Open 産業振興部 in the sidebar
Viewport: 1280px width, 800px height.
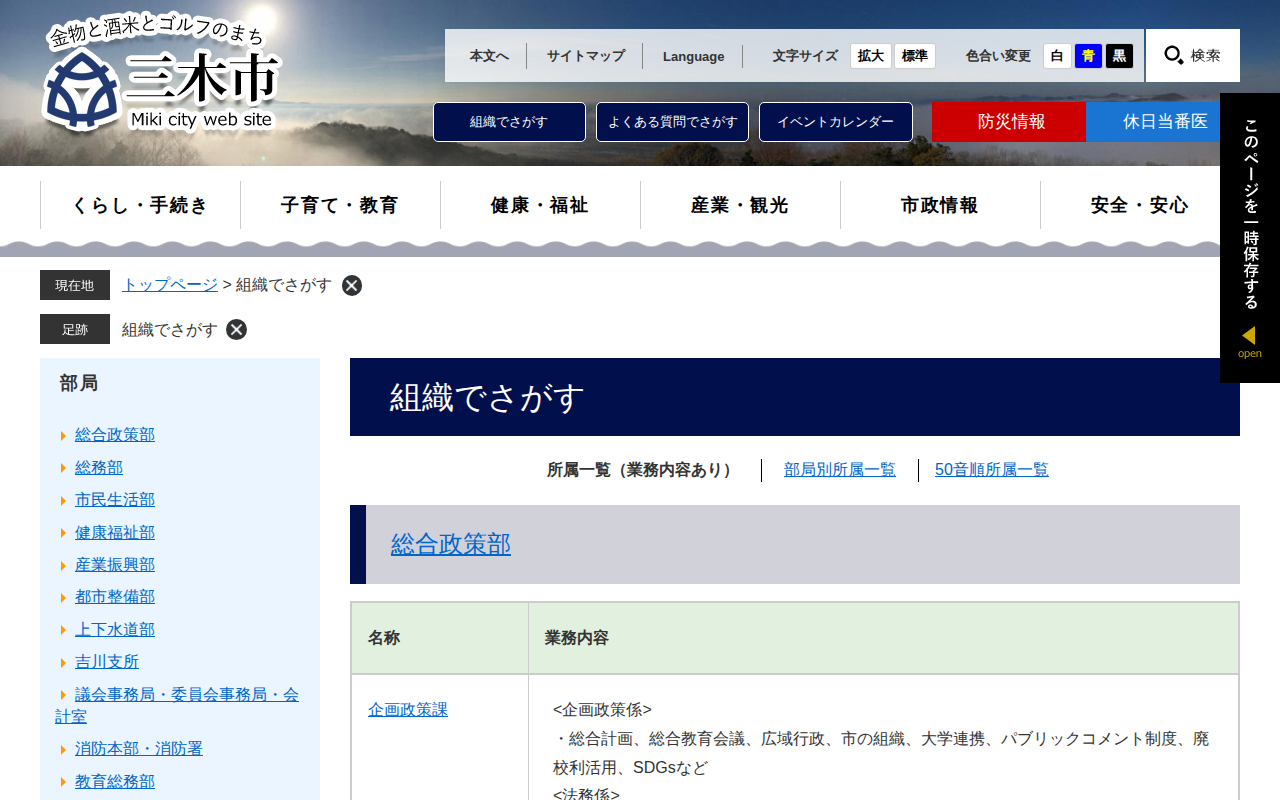(115, 565)
